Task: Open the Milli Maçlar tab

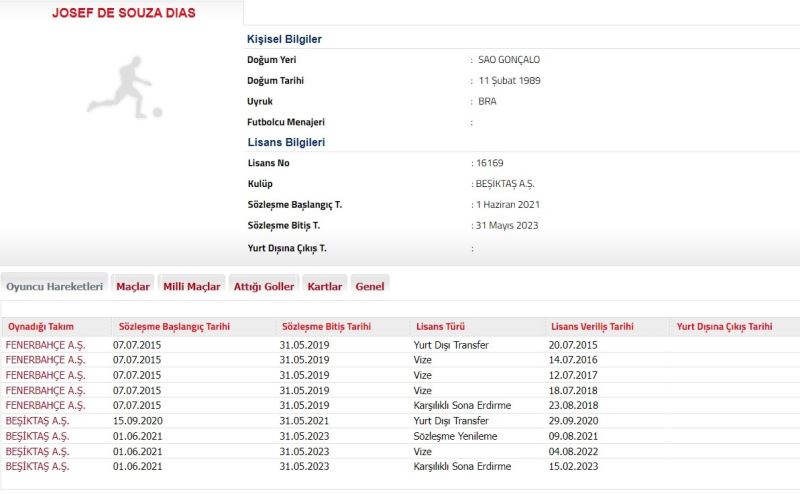Action: point(191,286)
